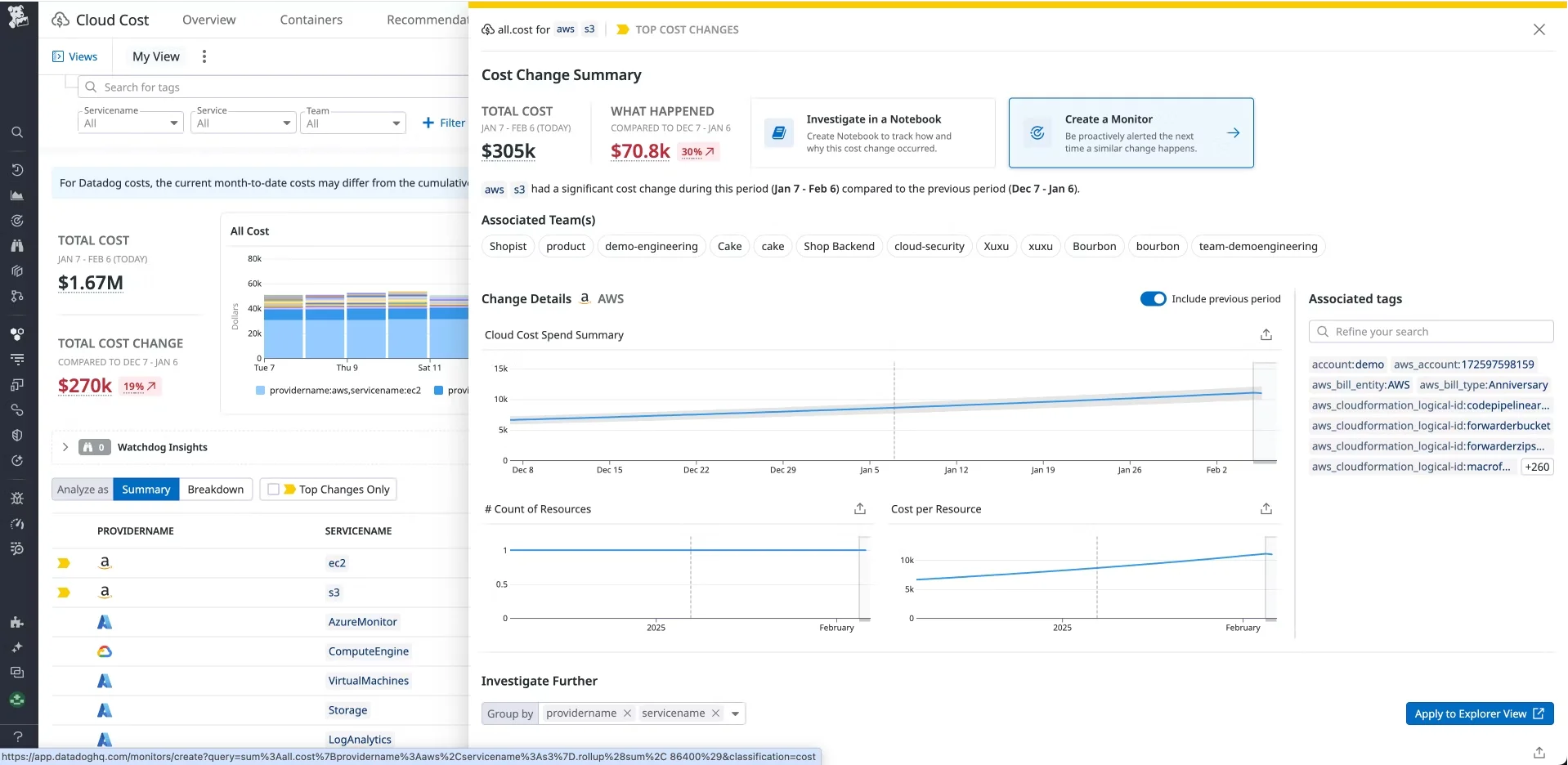
Task: Select the Breakdown tab
Action: (x=215, y=489)
